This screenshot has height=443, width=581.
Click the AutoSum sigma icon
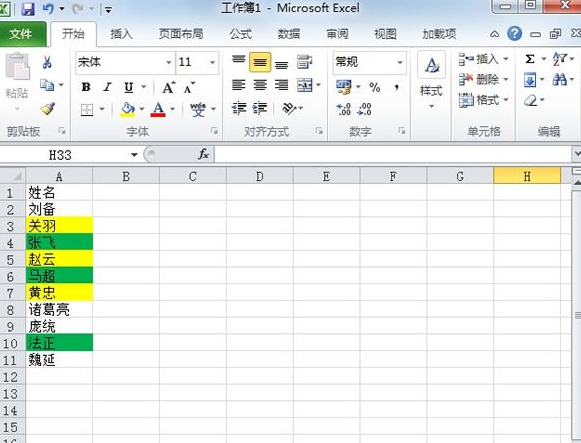point(530,59)
